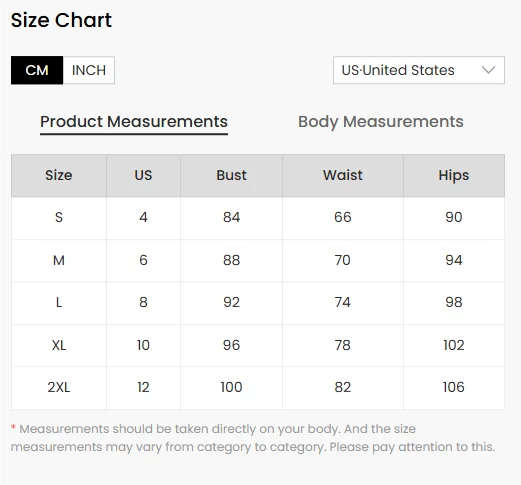
Task: Click the Bust column header
Action: point(231,175)
